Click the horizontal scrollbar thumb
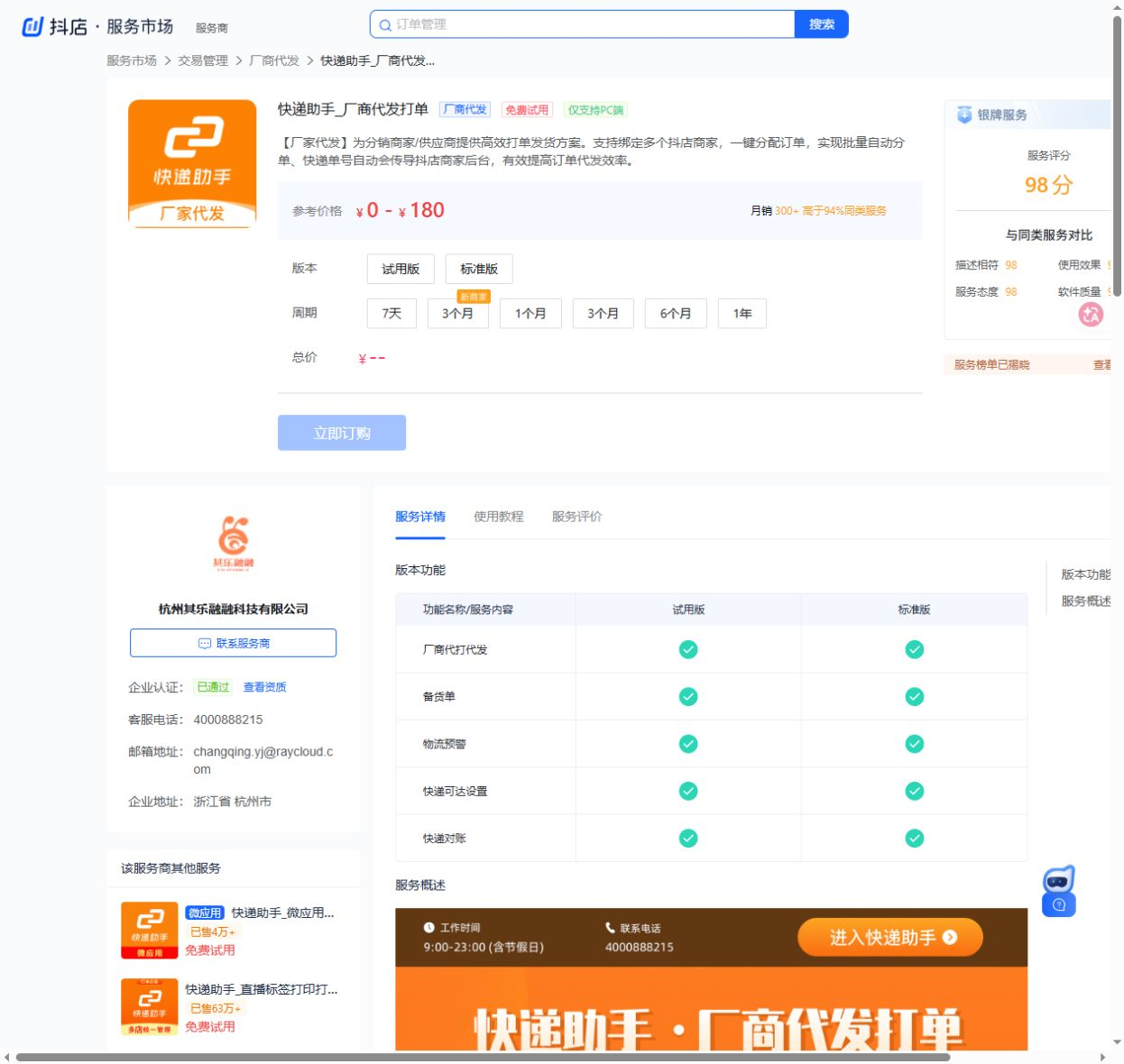 coord(483,1057)
